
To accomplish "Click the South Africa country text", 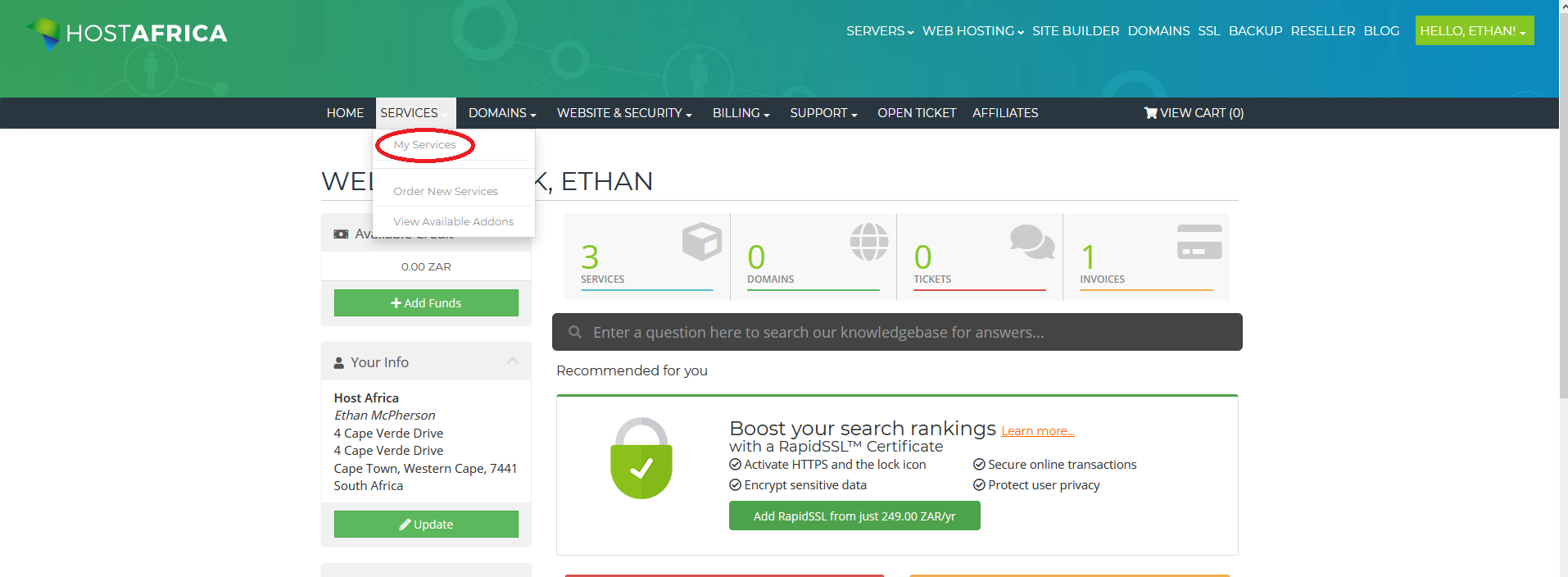I will 368,486.
